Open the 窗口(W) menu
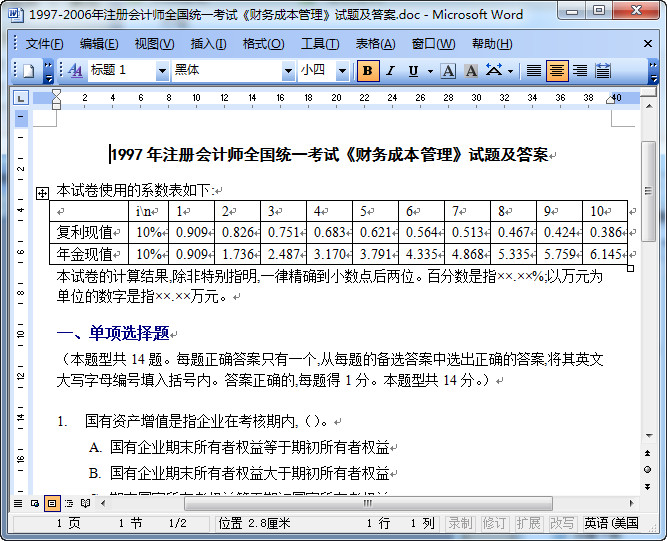The width and height of the screenshot is (667, 541). click(x=433, y=44)
